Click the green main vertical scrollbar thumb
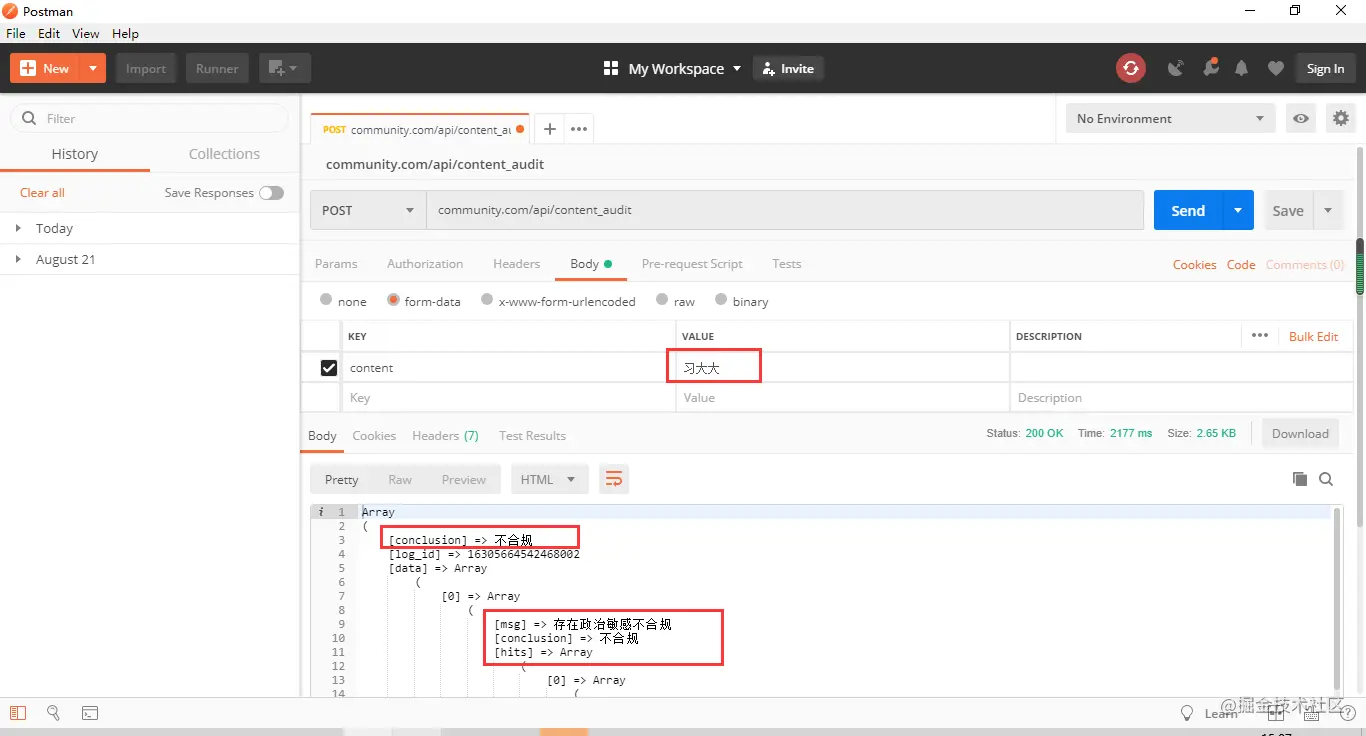1366x736 pixels. pyautogui.click(x=1360, y=266)
